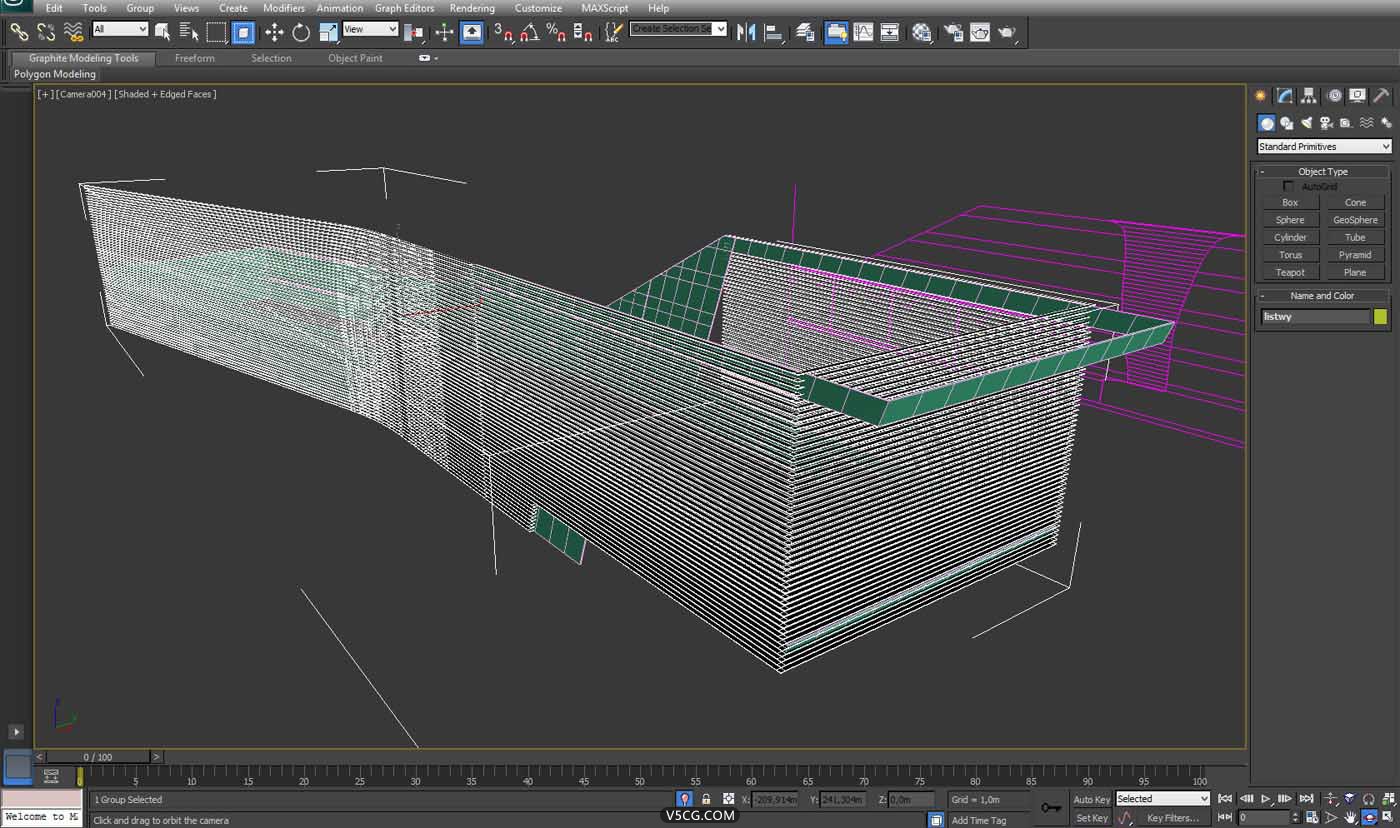Switch to Display command panel tab
This screenshot has height=828, width=1400.
click(x=1357, y=96)
